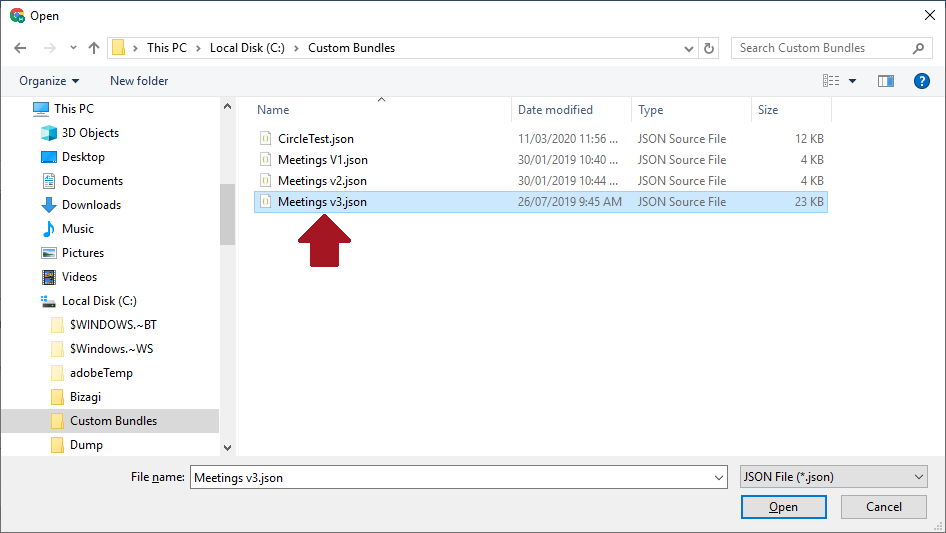Change the view layout icon

click(831, 81)
